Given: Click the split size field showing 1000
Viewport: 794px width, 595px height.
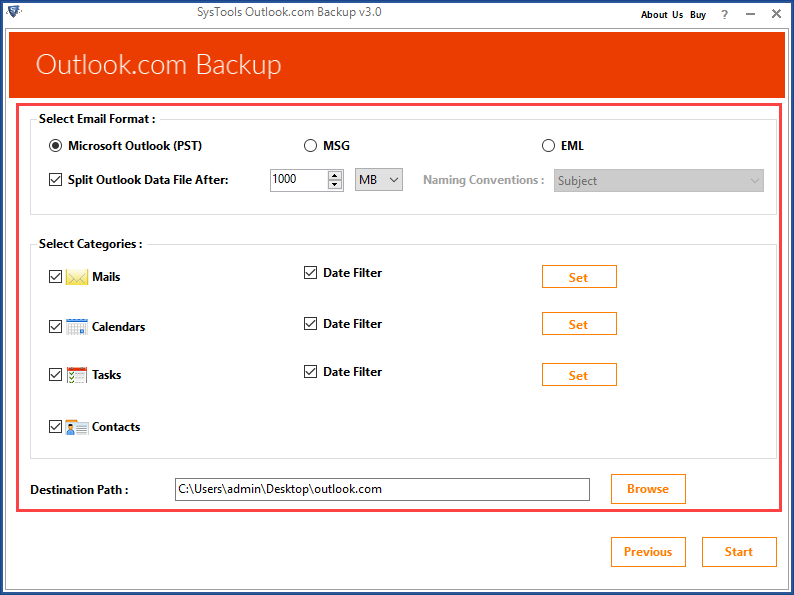Looking at the screenshot, I should (299, 180).
